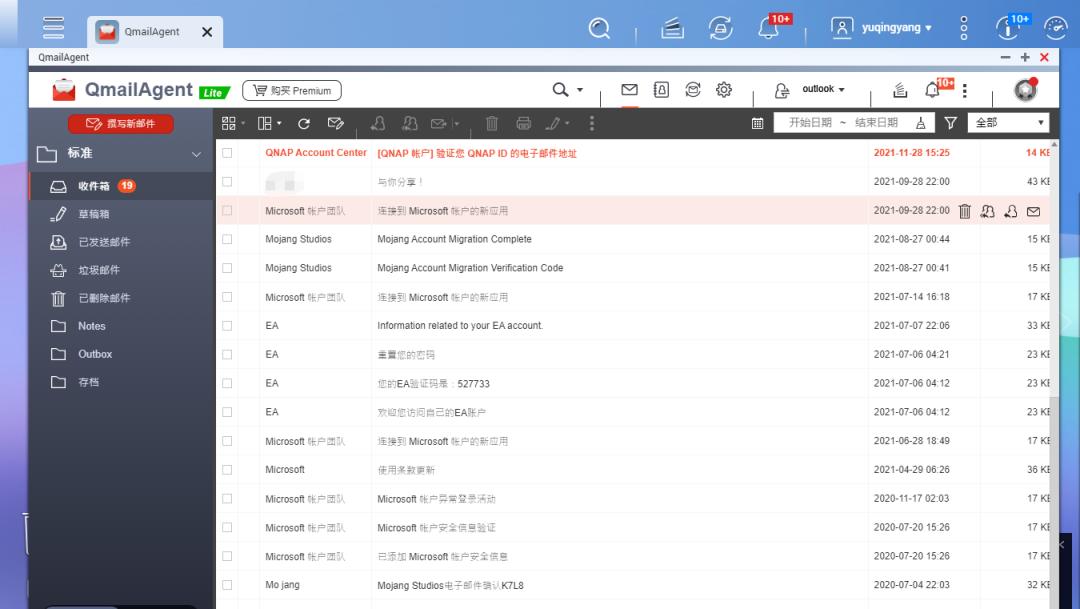The image size is (1080, 609).
Task: Refresh the inbox mail list
Action: tap(303, 123)
